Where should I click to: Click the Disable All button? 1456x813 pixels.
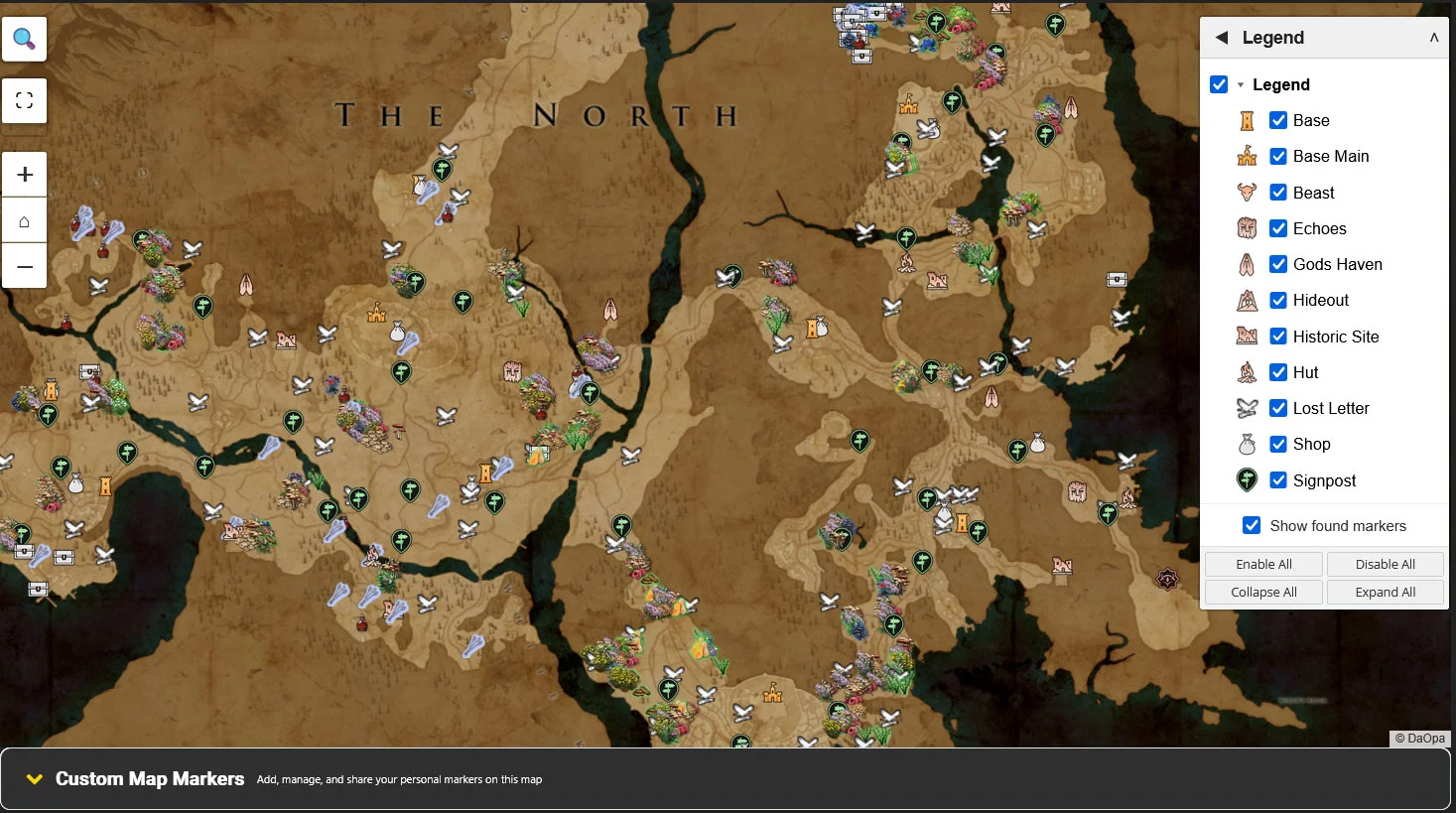pos(1385,564)
